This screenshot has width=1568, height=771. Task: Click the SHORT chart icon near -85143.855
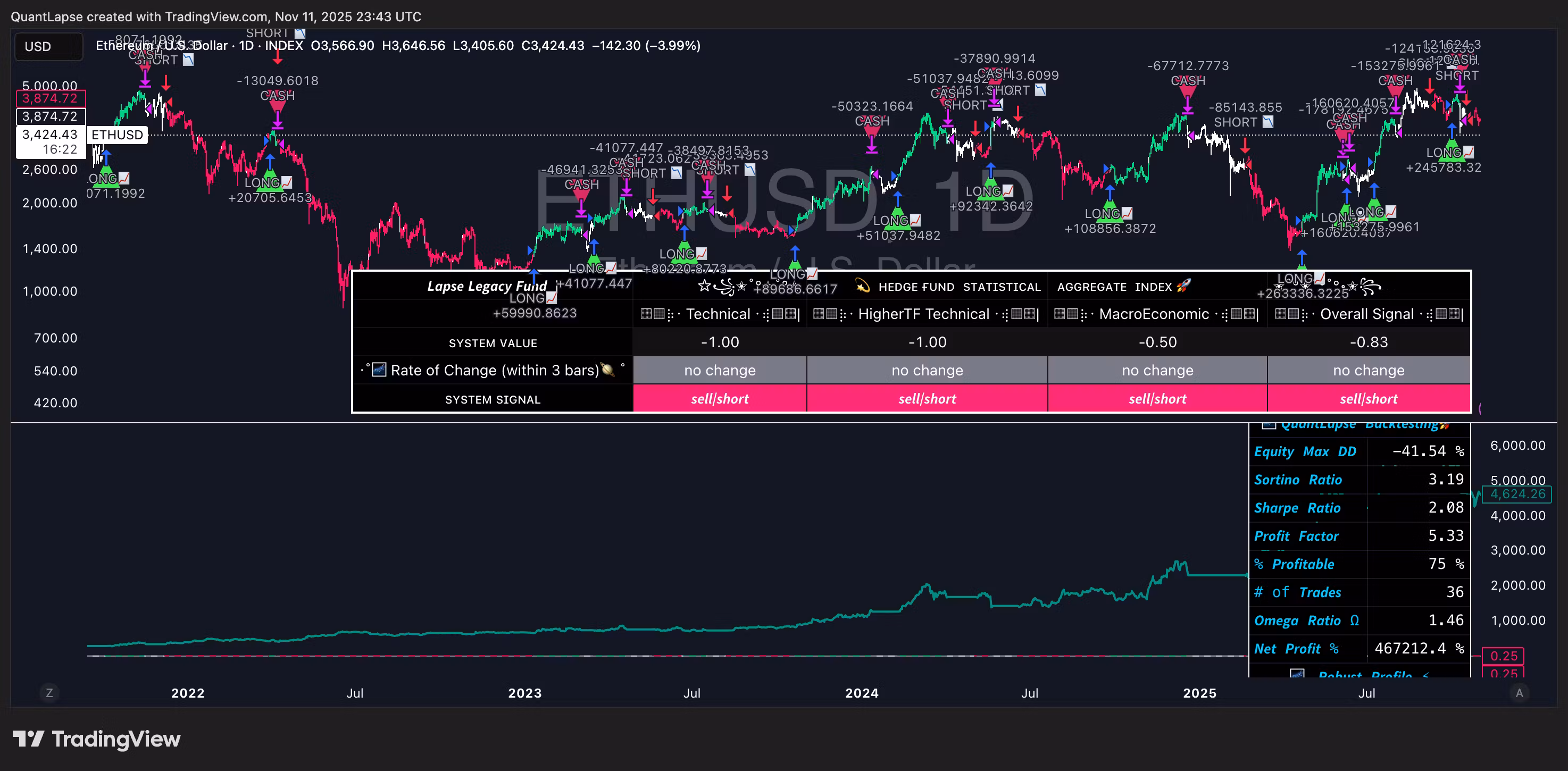(1267, 122)
